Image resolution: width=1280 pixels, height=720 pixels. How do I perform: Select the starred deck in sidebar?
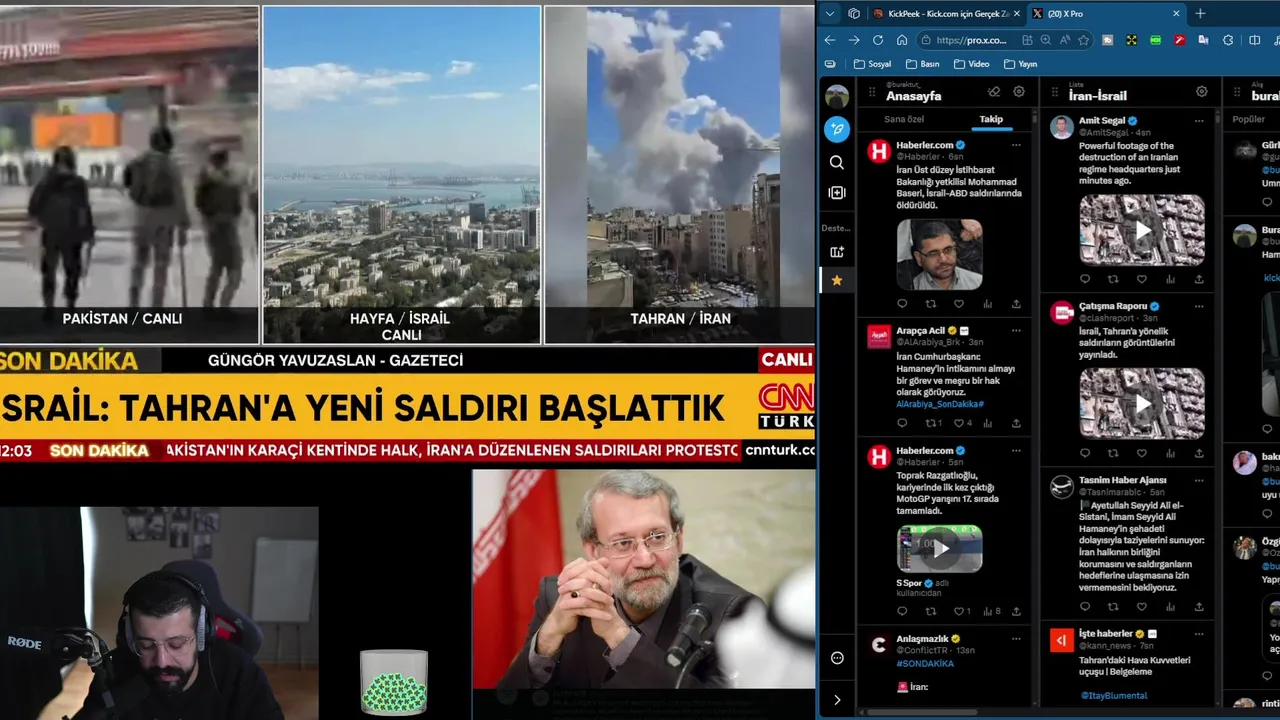[837, 281]
